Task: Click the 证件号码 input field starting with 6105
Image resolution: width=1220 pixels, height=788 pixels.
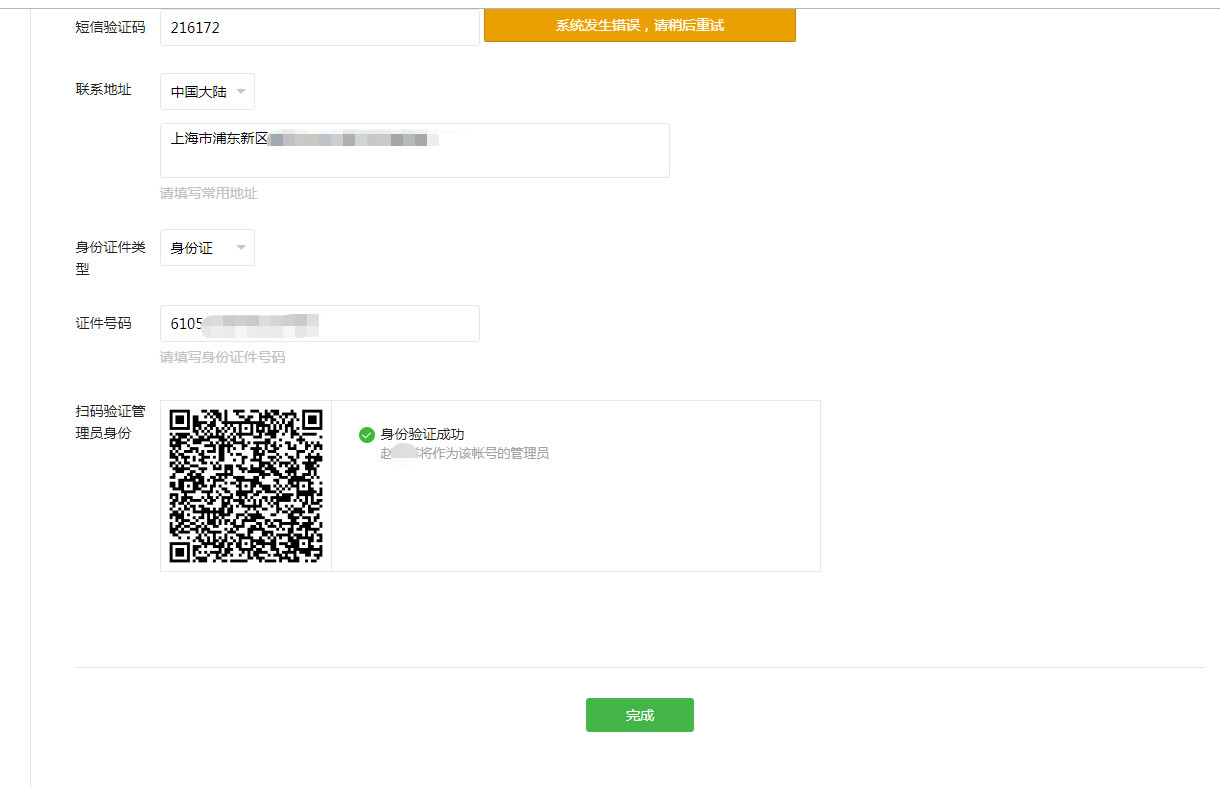Action: click(320, 323)
